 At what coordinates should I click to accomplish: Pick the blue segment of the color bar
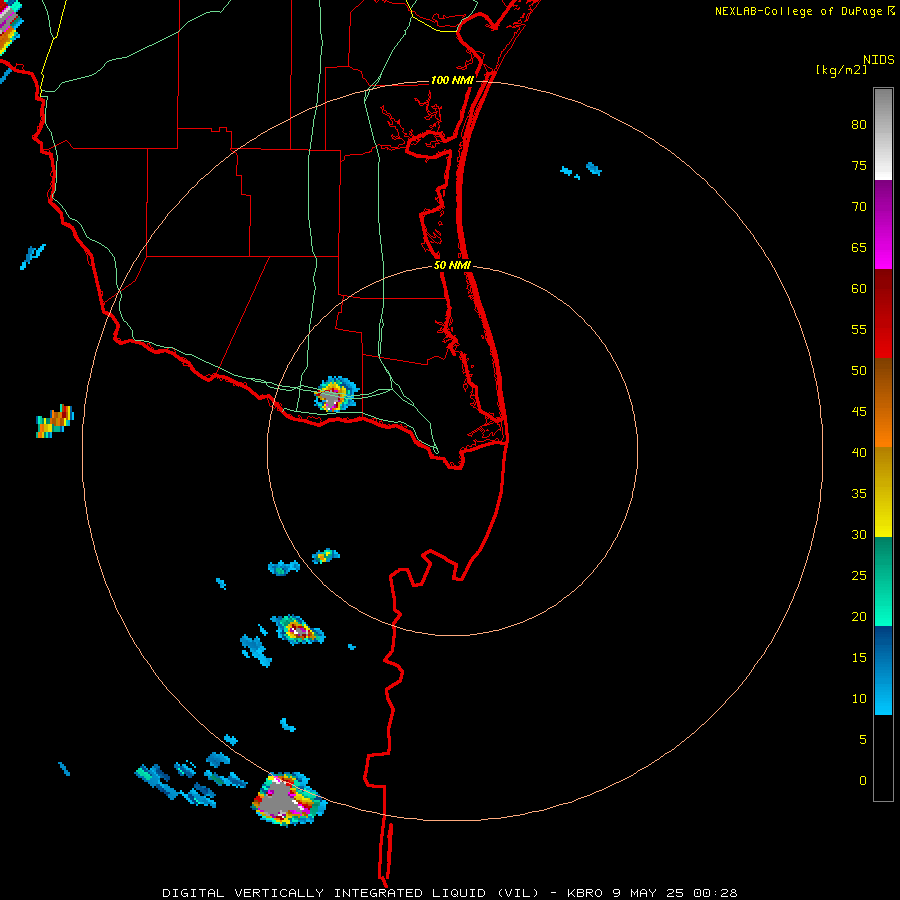tap(883, 670)
